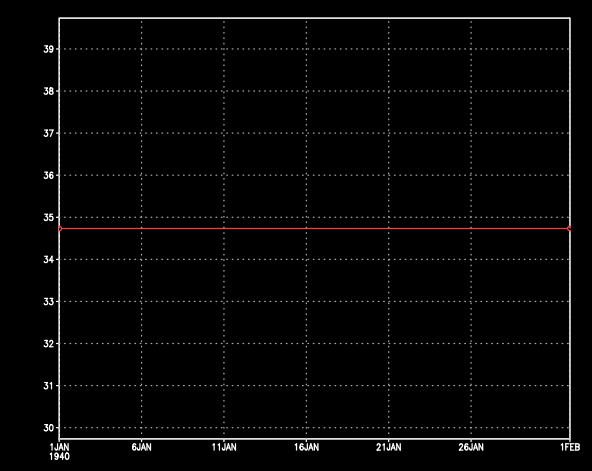Click the 21JAN x-axis label
This screenshot has width=592, height=471.
[388, 447]
